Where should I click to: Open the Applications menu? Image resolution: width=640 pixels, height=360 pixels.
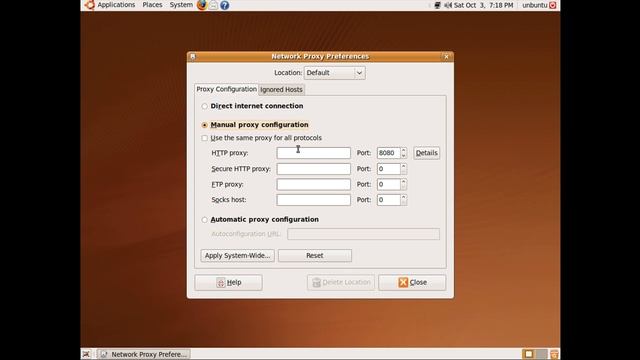pyautogui.click(x=116, y=5)
